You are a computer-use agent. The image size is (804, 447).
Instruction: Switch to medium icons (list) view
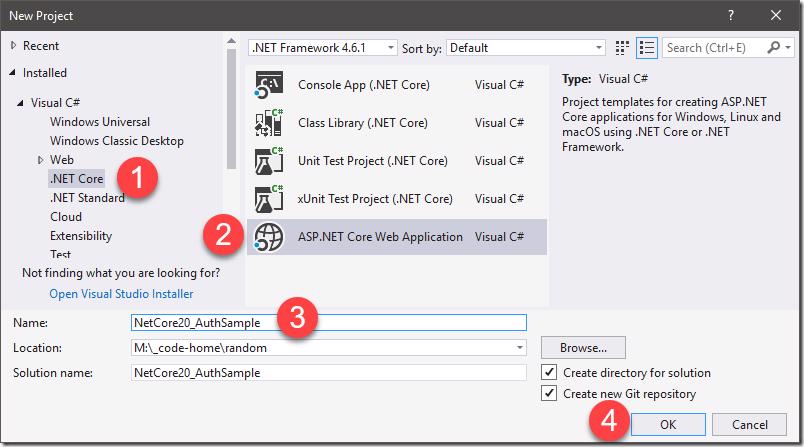[x=647, y=48]
